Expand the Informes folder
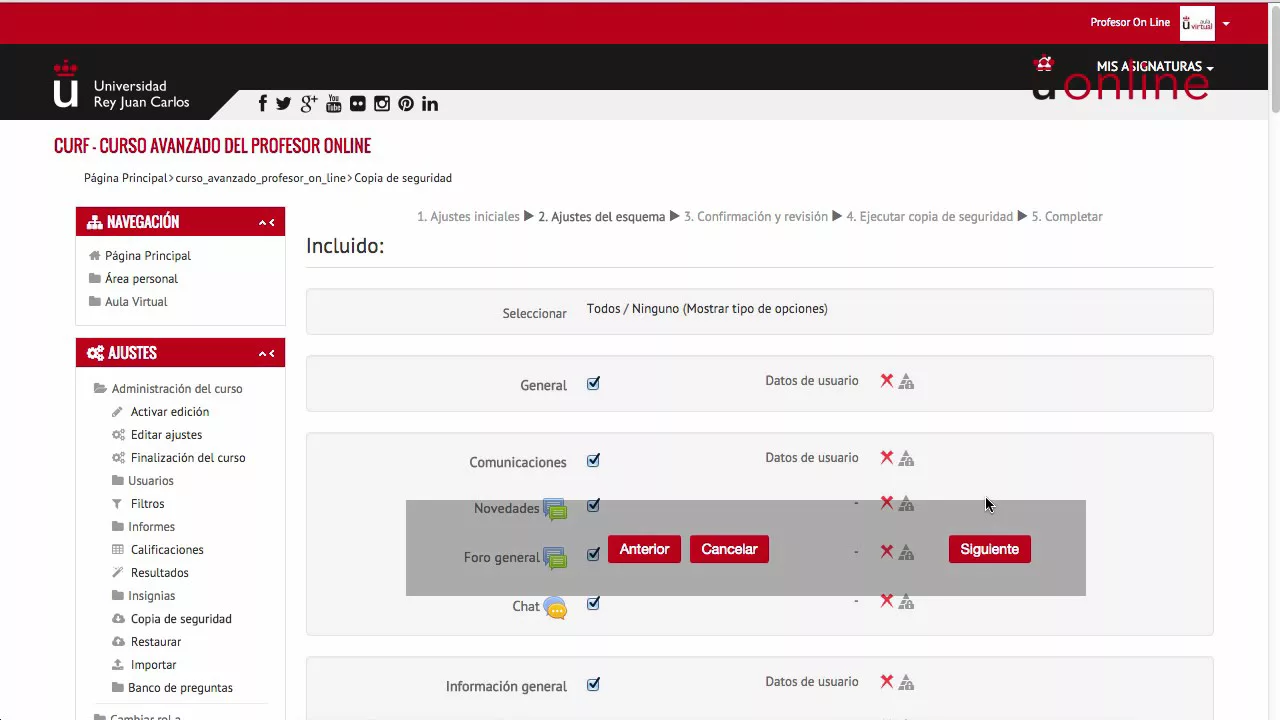Viewport: 1280px width, 720px height. click(x=151, y=527)
